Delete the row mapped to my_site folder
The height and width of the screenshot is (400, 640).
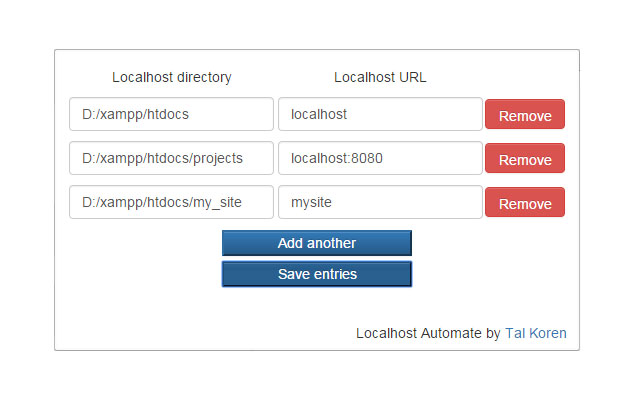pos(525,203)
